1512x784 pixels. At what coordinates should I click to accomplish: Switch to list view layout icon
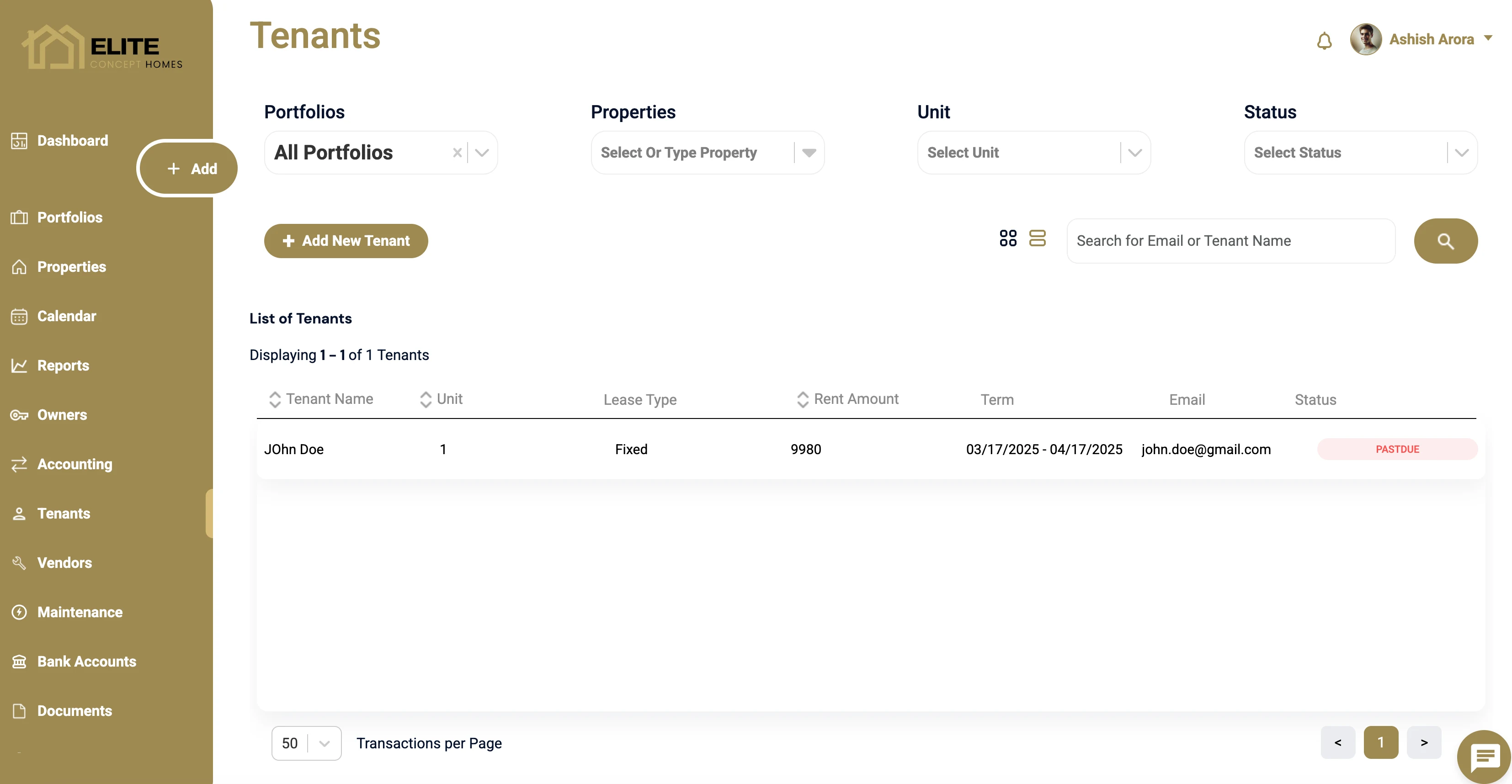(x=1037, y=238)
